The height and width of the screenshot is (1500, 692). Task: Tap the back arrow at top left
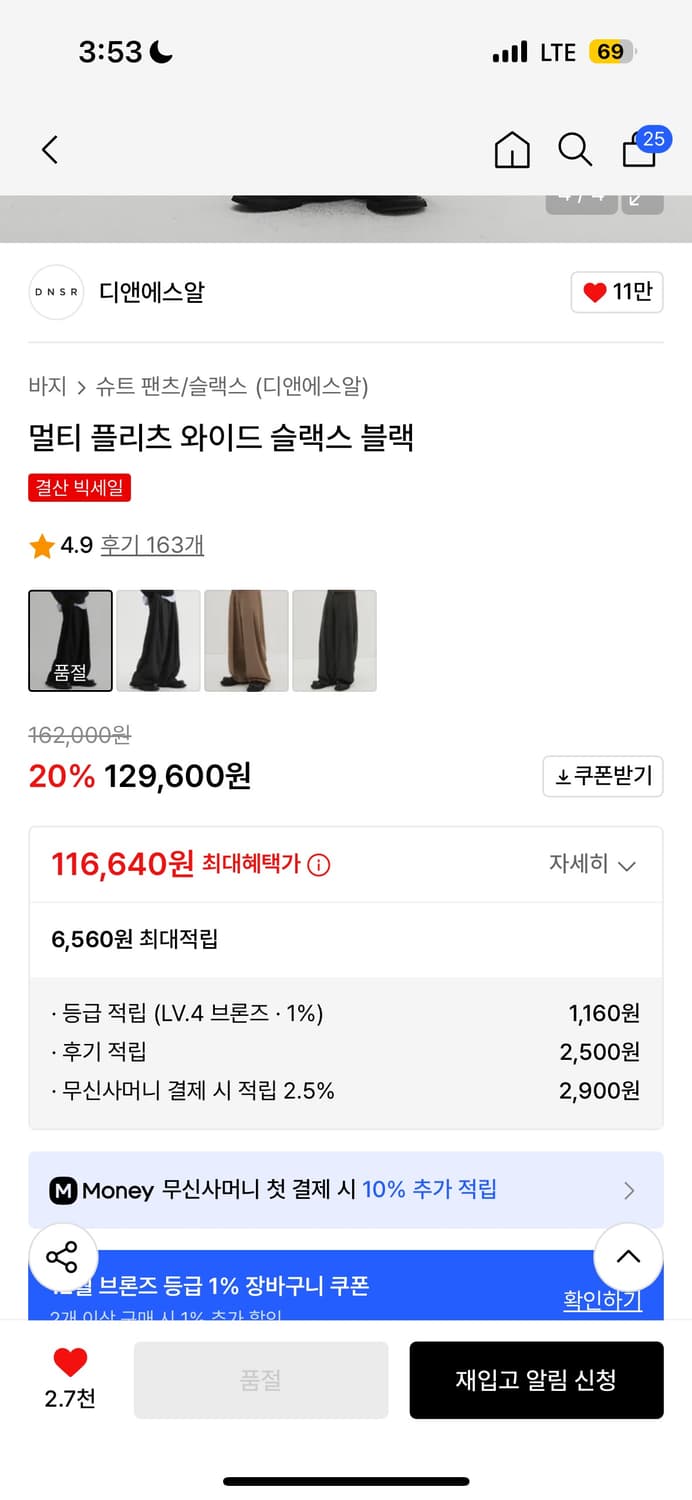[50, 149]
